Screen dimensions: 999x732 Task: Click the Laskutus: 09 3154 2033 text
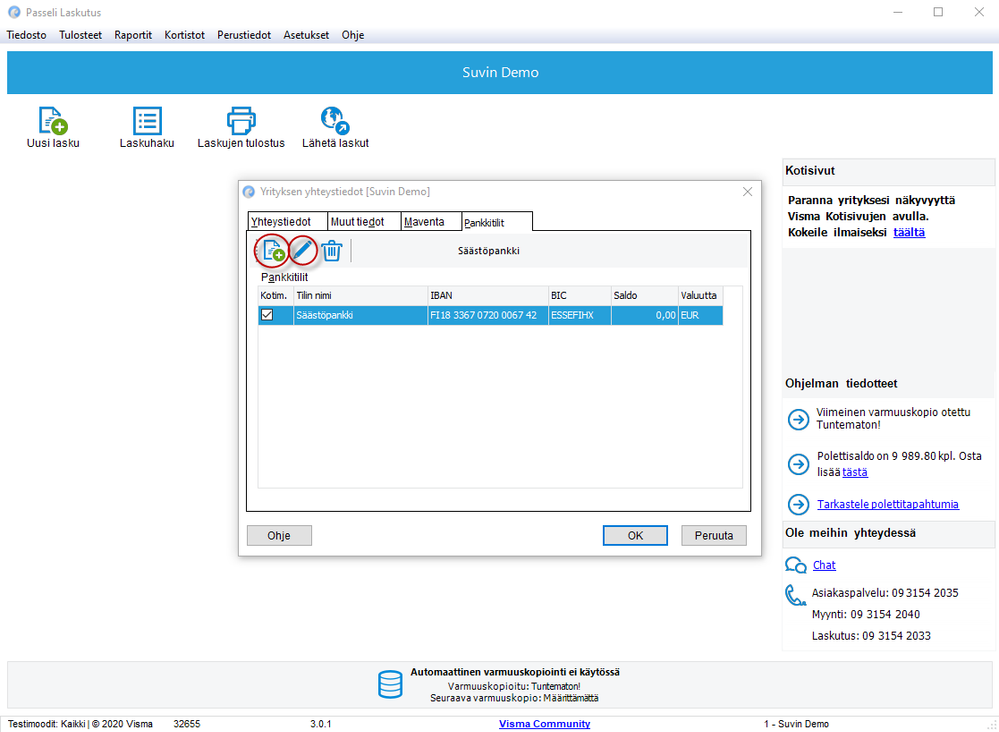click(x=871, y=636)
